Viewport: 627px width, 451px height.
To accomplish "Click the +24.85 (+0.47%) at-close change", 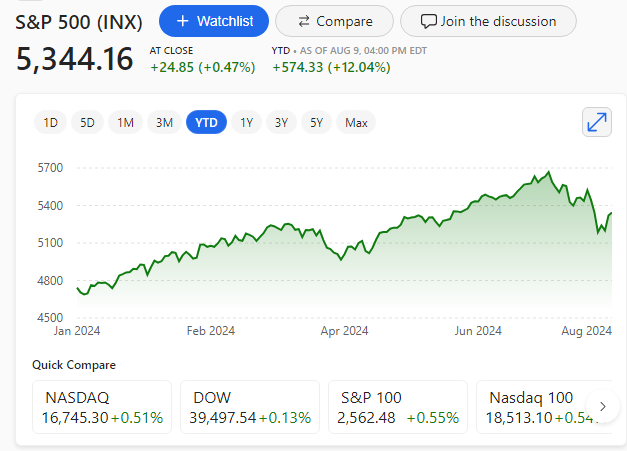I will pyautogui.click(x=202, y=67).
